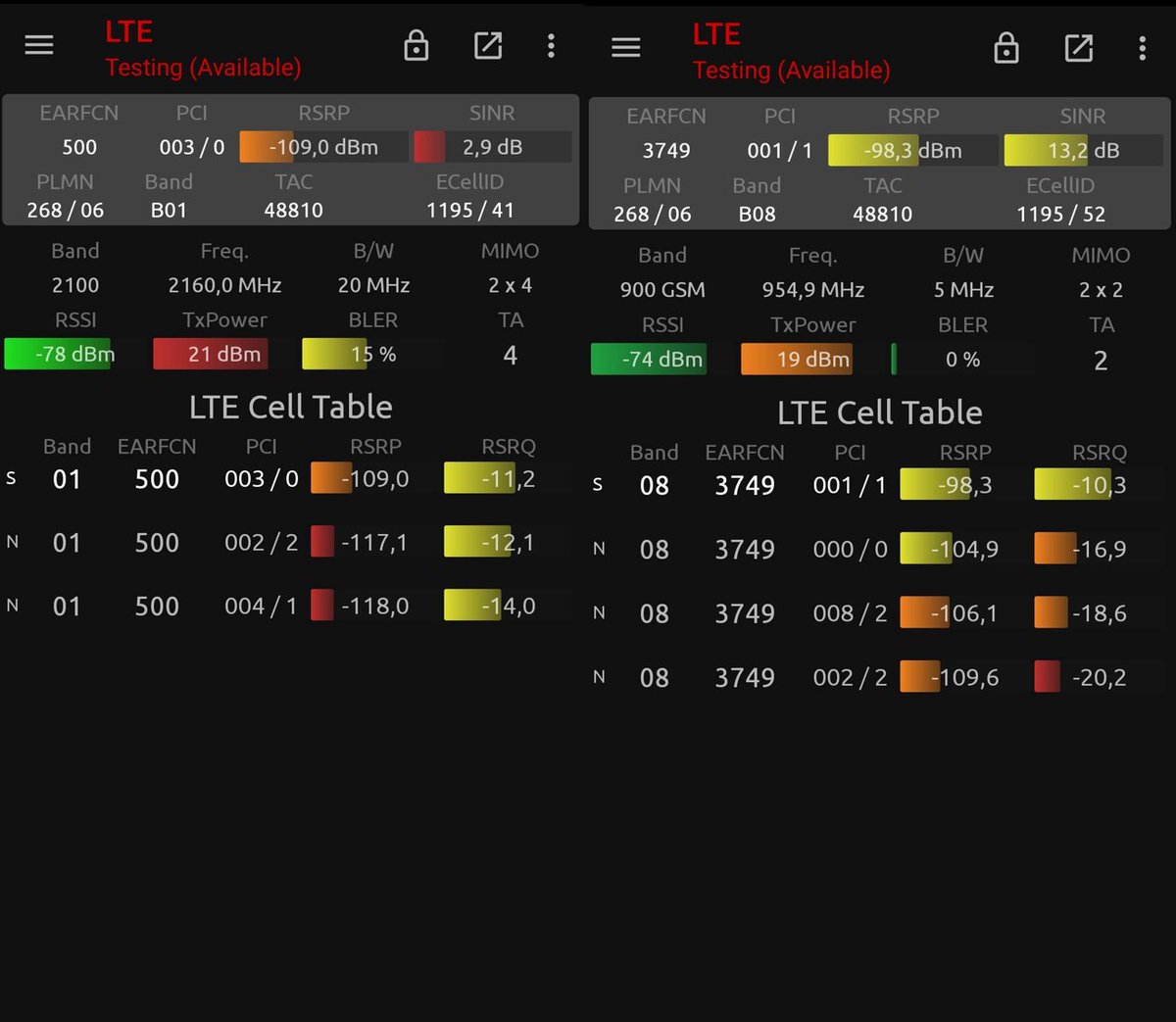
Task: Click TA value 4 in left screen
Action: (511, 355)
